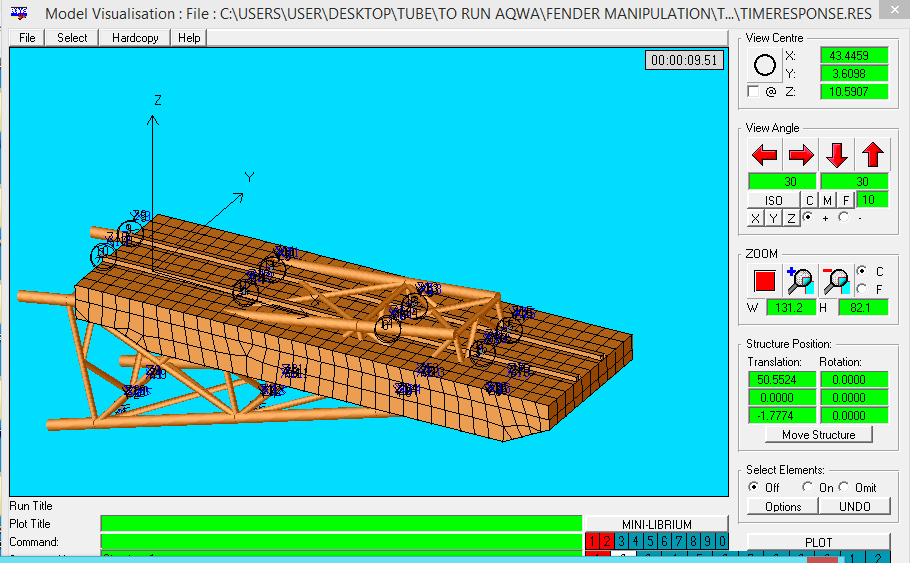Open the Select menu
The height and width of the screenshot is (563, 910).
pyautogui.click(x=72, y=37)
